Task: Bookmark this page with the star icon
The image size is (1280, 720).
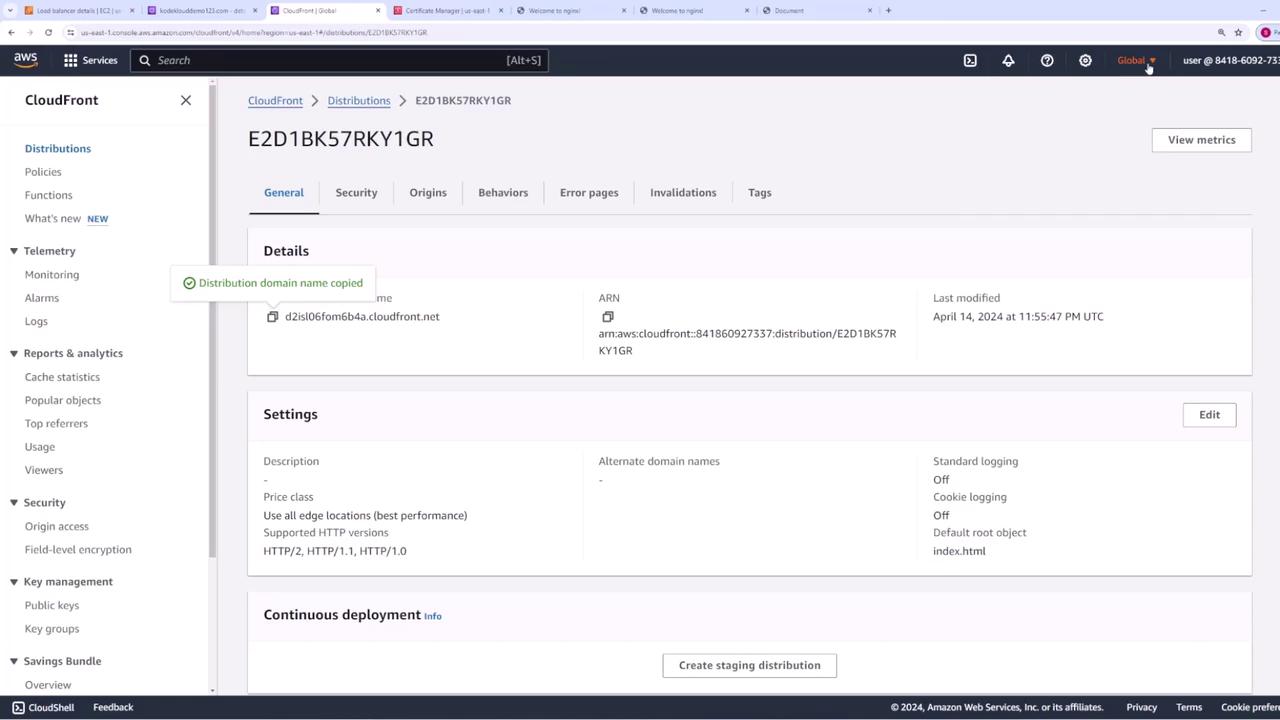Action: coord(1238,32)
